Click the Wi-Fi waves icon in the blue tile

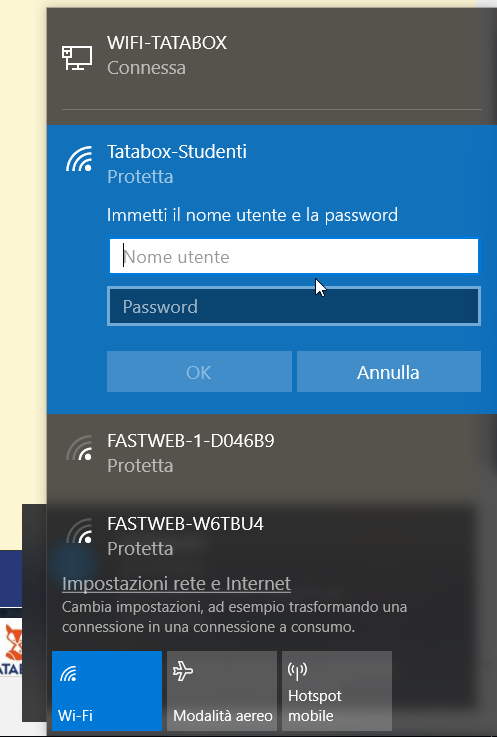(x=68, y=674)
